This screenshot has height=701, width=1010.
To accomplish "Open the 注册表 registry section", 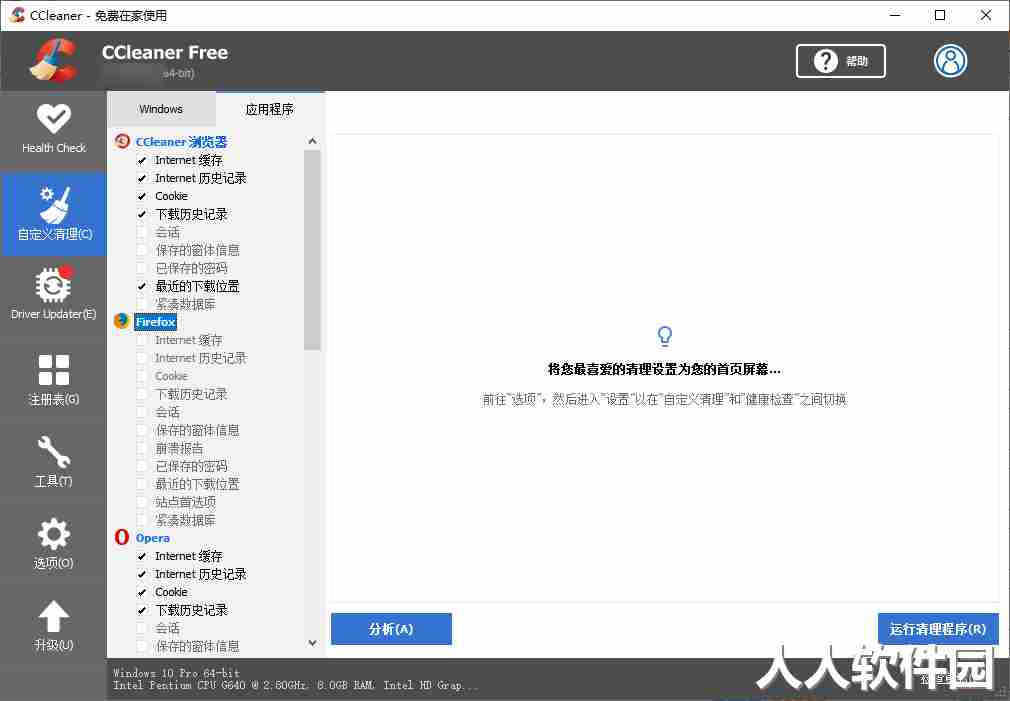I will click(x=53, y=379).
